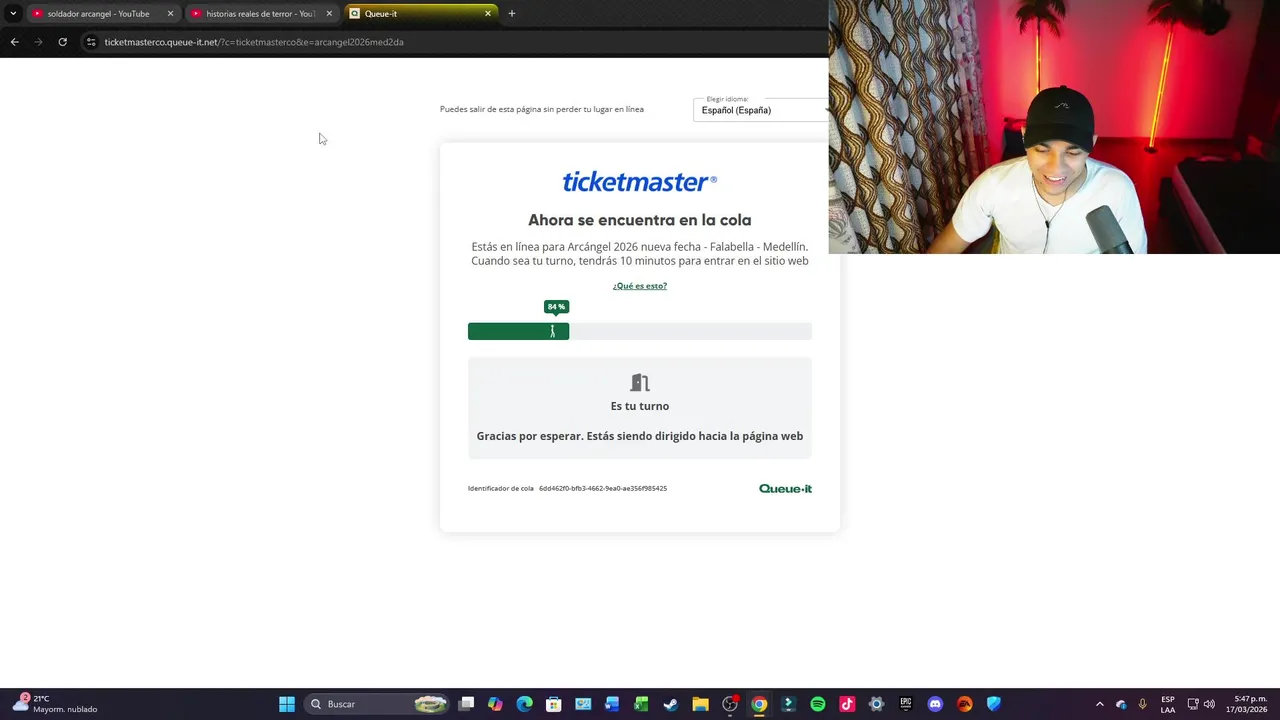Screen dimensions: 1280x720
Task: Click the microphone tray icon
Action: point(1143,704)
